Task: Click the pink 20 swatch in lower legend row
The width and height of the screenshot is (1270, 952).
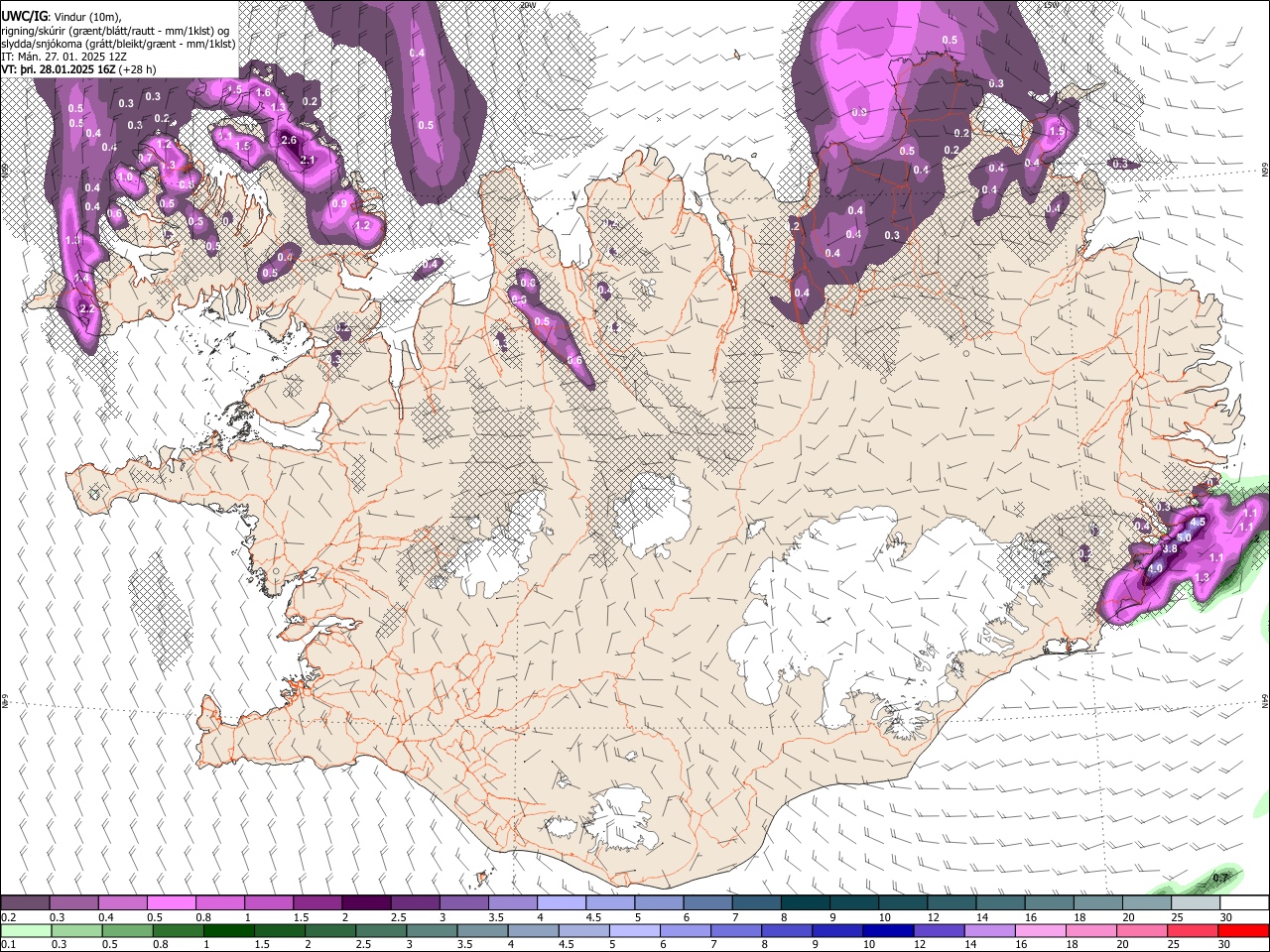Action: (1142, 930)
